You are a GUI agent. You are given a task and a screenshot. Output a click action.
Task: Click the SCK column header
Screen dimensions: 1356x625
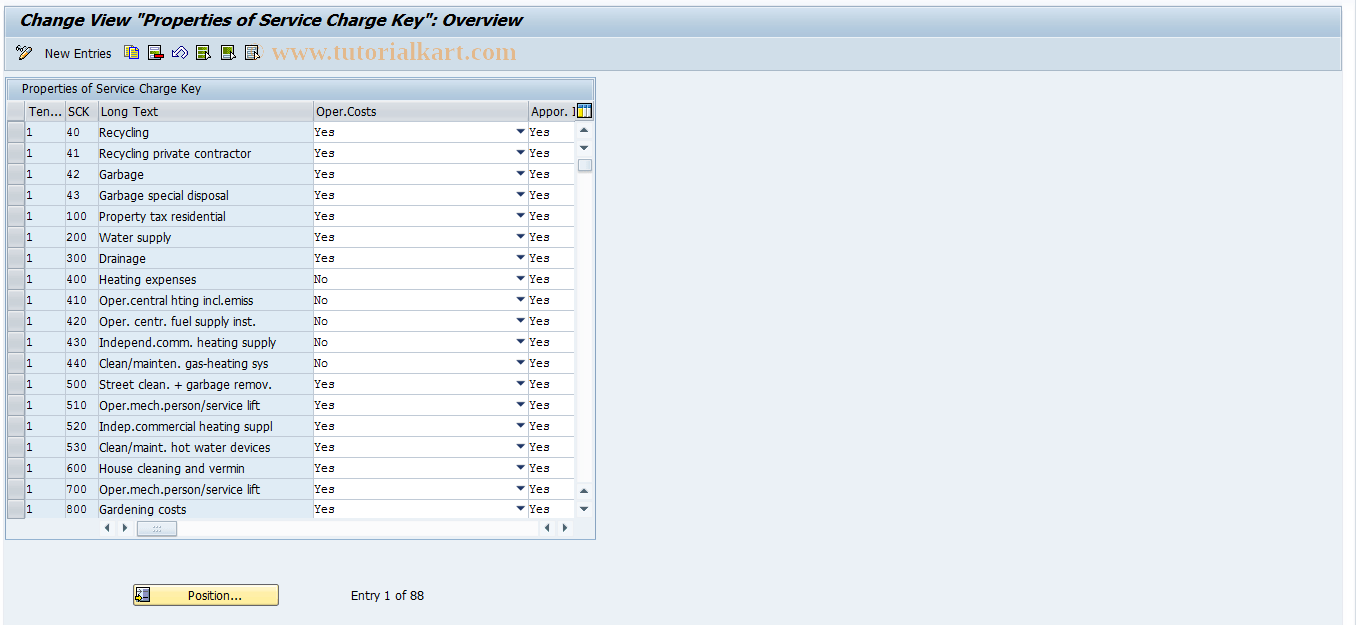[80, 111]
